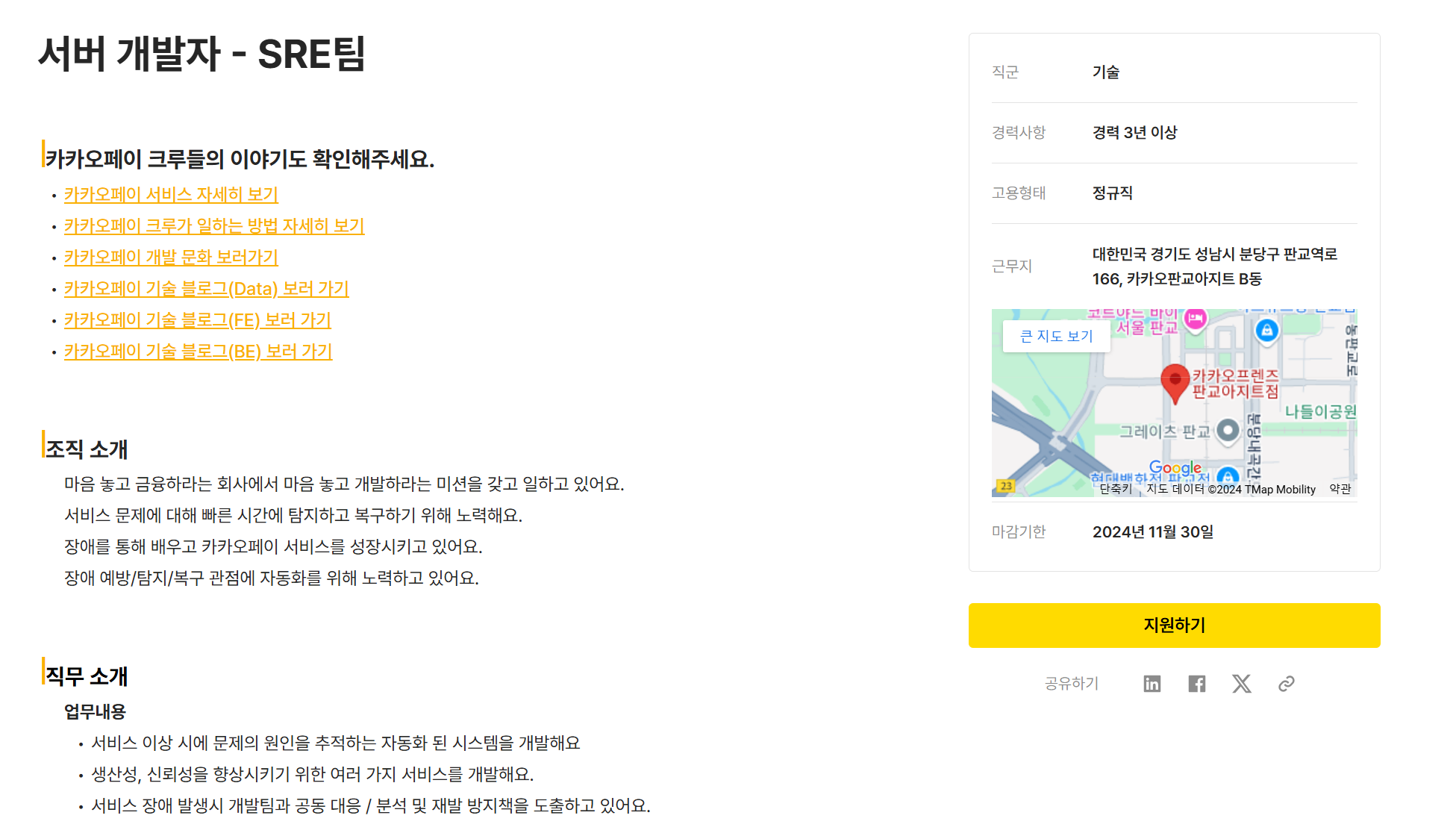
Task: Open the 기술 블로그(Data) 보러 가기 link
Action: [206, 289]
